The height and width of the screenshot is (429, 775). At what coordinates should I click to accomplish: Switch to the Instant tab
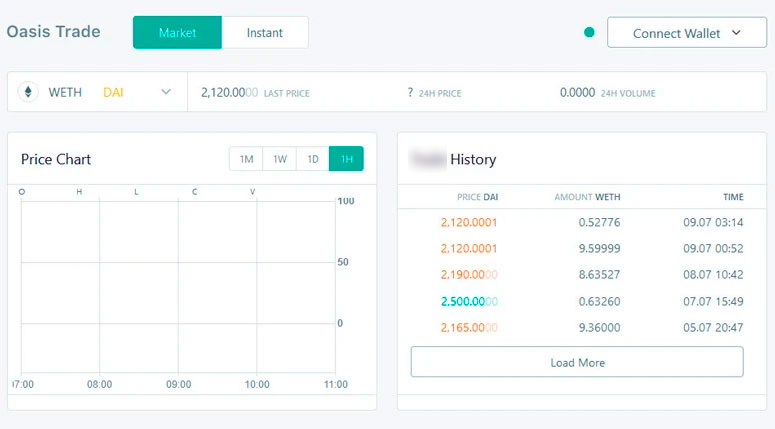pos(264,33)
